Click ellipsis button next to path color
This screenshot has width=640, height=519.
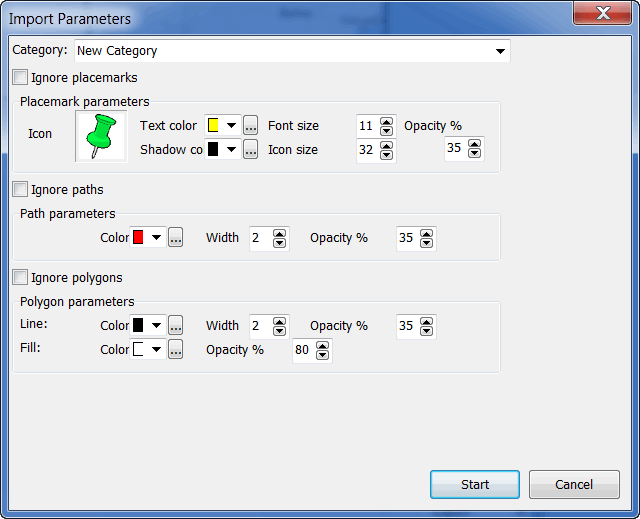click(175, 238)
